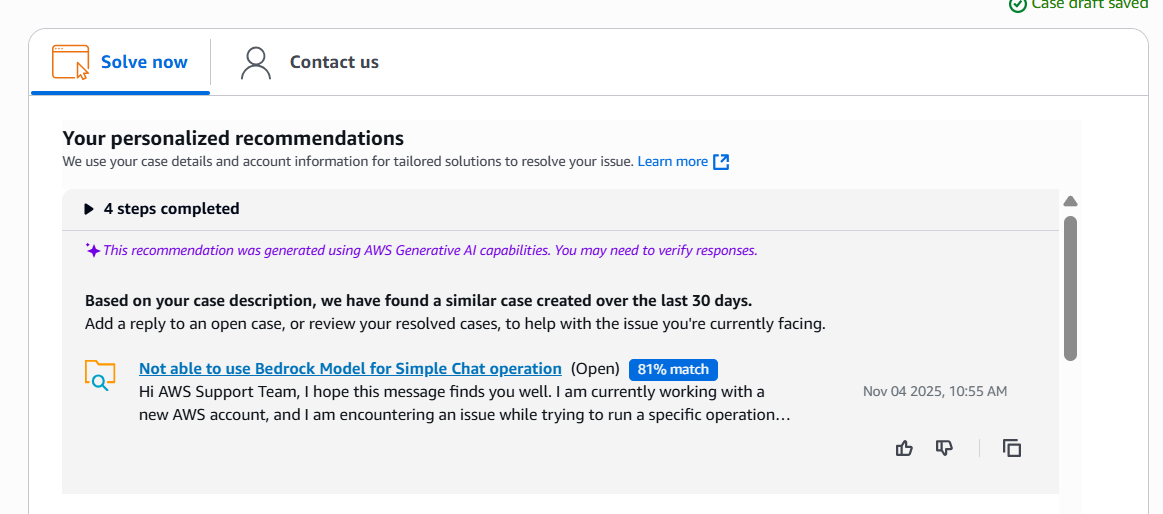Viewport: 1163px width, 514px height.
Task: Click the Solve now browser-window icon
Action: [70, 62]
